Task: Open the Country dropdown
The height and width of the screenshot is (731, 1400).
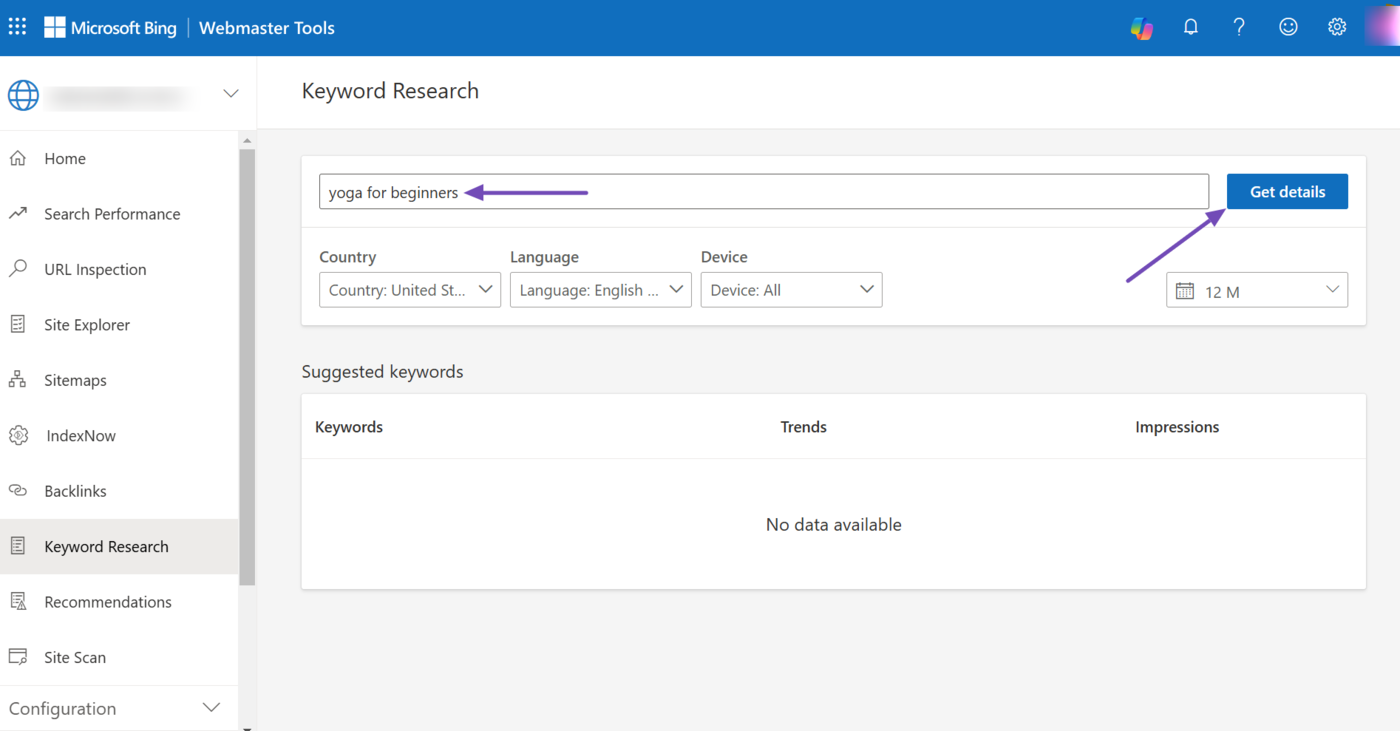Action: tap(410, 290)
